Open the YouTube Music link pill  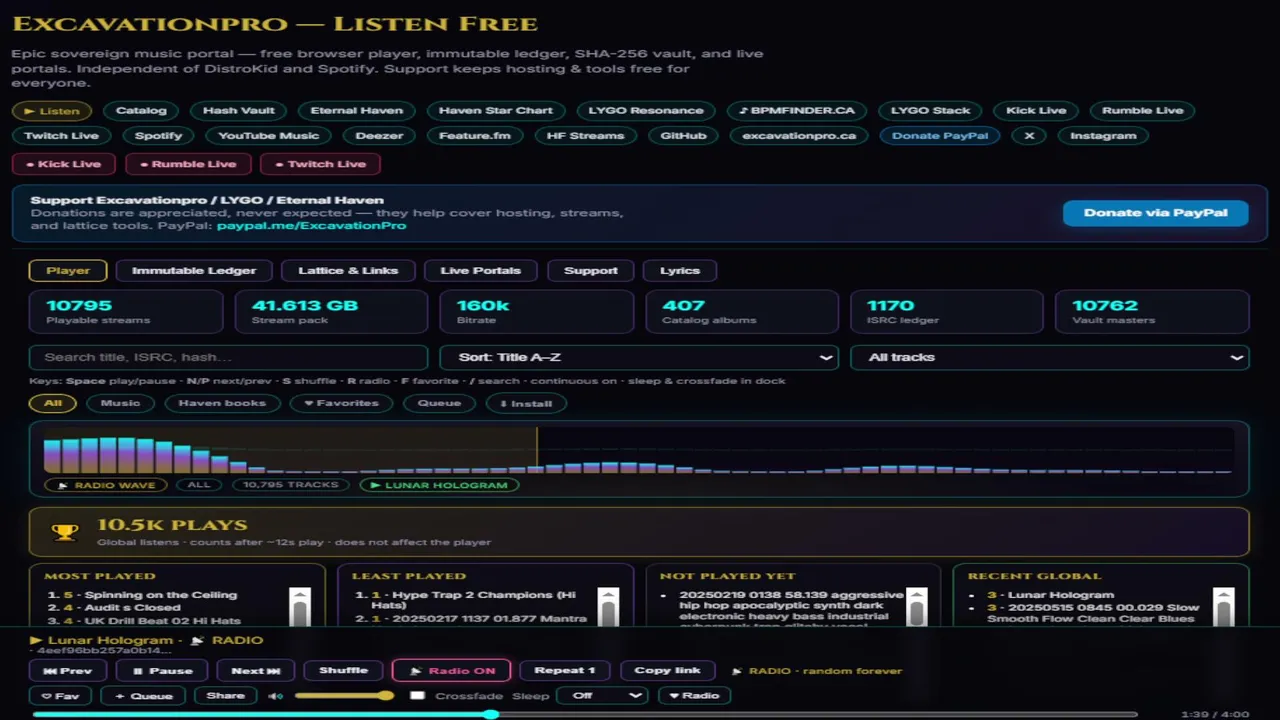[x=269, y=136]
